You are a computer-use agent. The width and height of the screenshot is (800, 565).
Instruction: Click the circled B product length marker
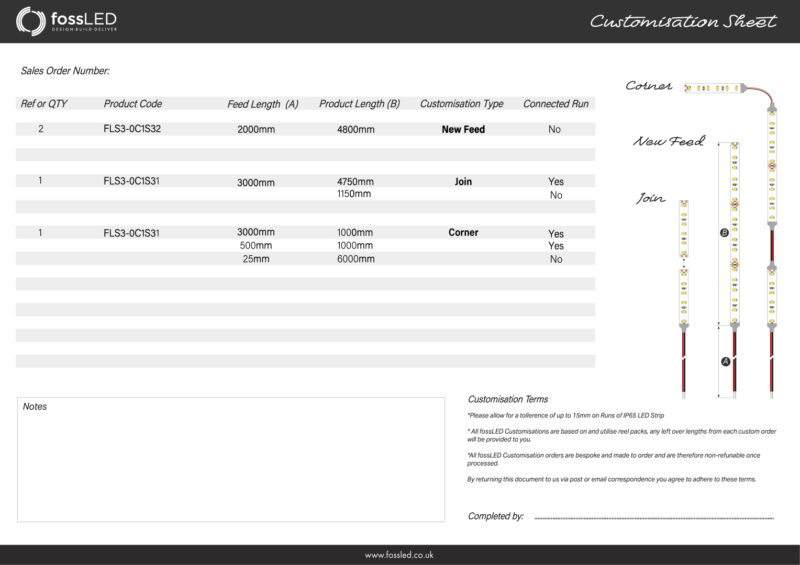(724, 233)
